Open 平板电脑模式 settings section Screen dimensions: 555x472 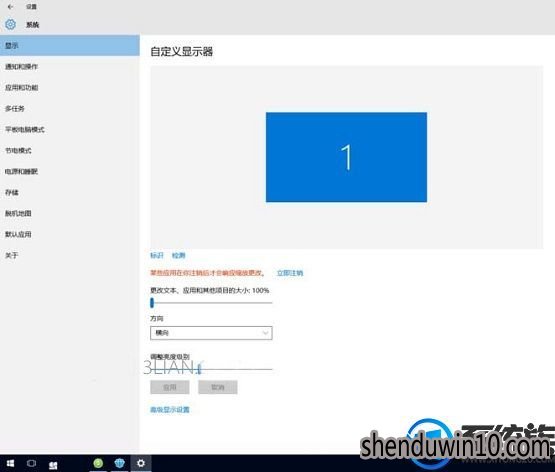(70, 129)
